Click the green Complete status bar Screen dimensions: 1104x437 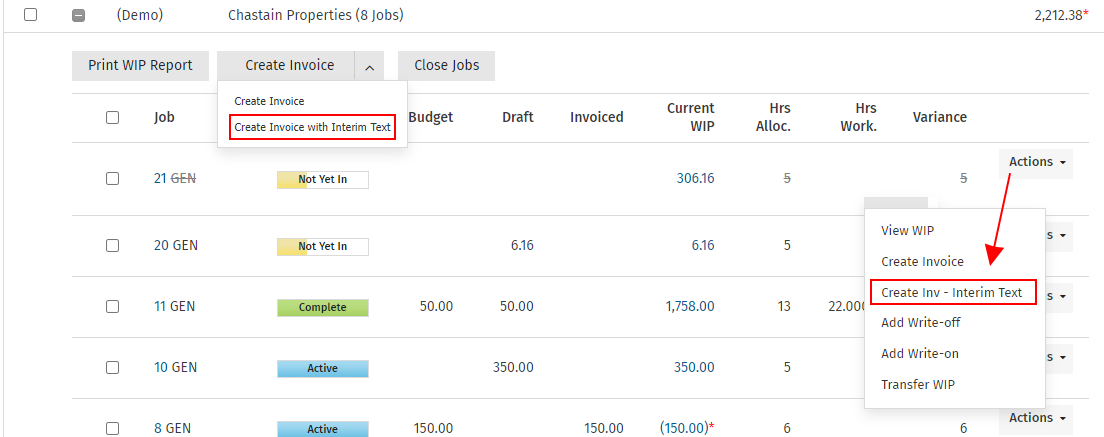tap(322, 307)
